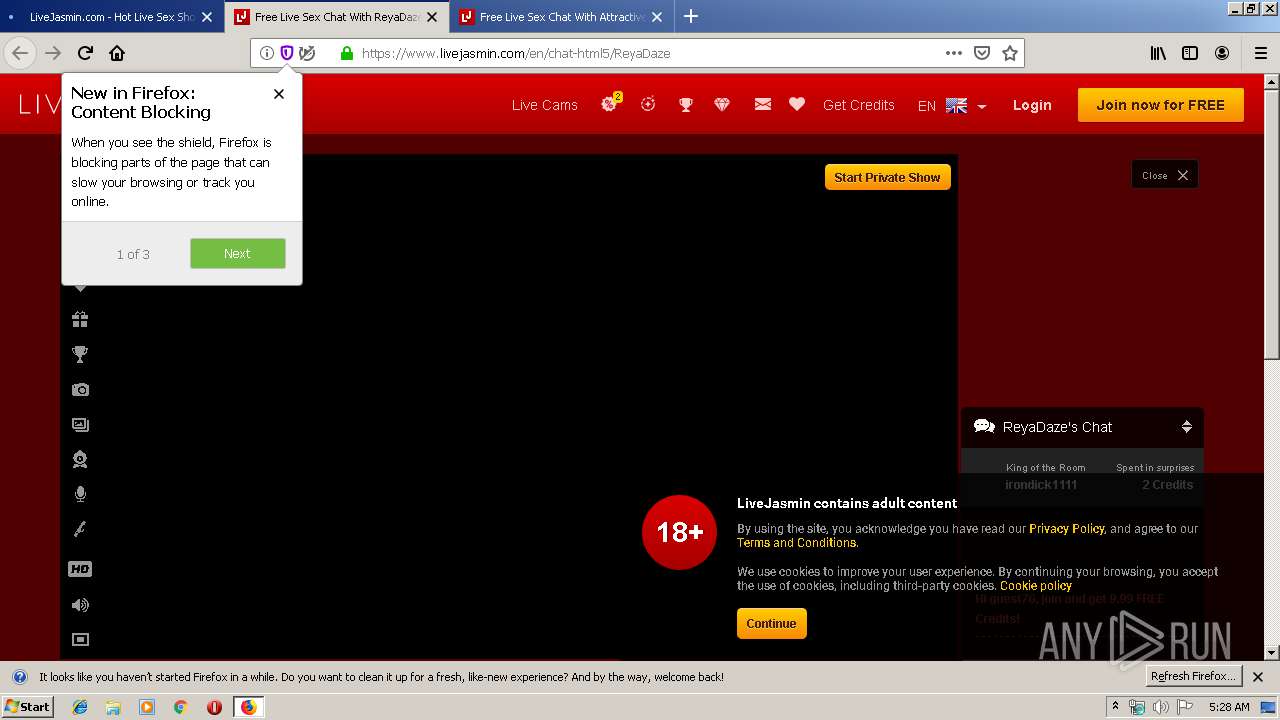Click the gift icon in left sidebar
Image resolution: width=1280 pixels, height=720 pixels.
pyautogui.click(x=80, y=319)
